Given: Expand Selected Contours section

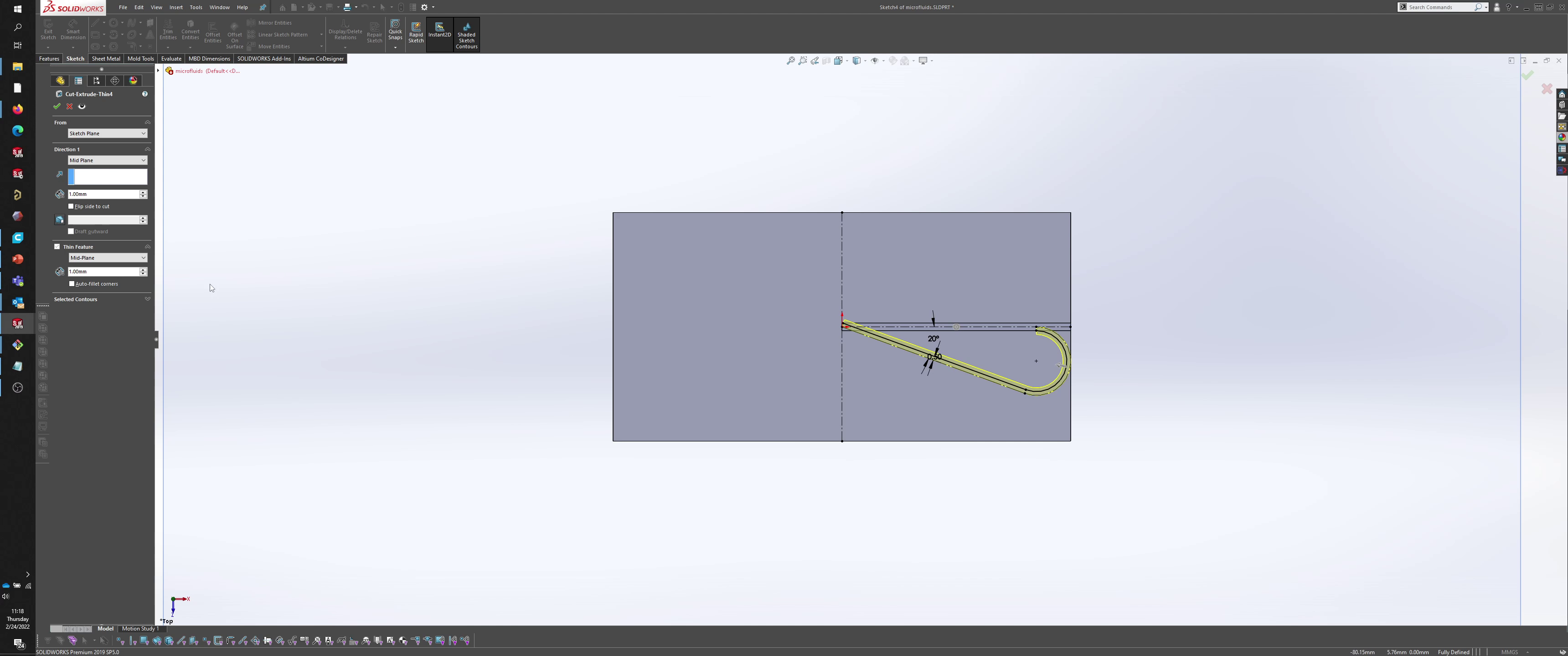Looking at the screenshot, I should coord(147,299).
